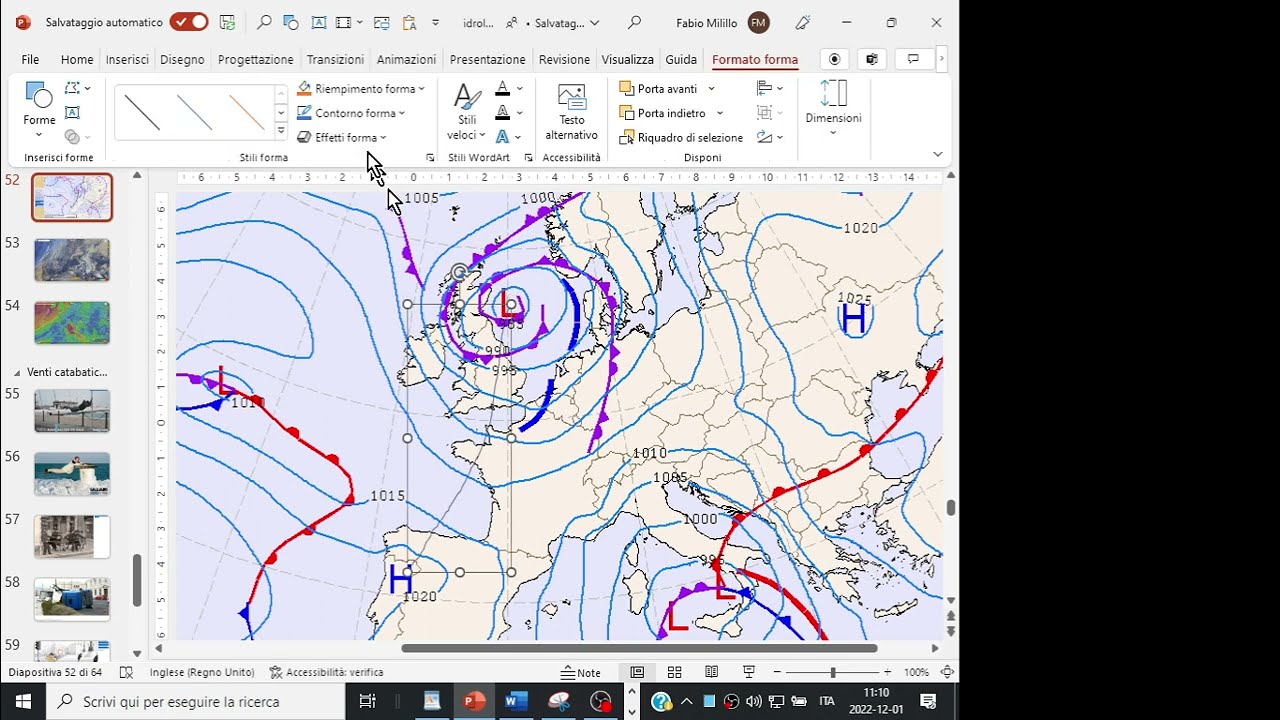1280x720 pixels.
Task: Open the Fabio Milillo account avatar
Action: (x=758, y=22)
